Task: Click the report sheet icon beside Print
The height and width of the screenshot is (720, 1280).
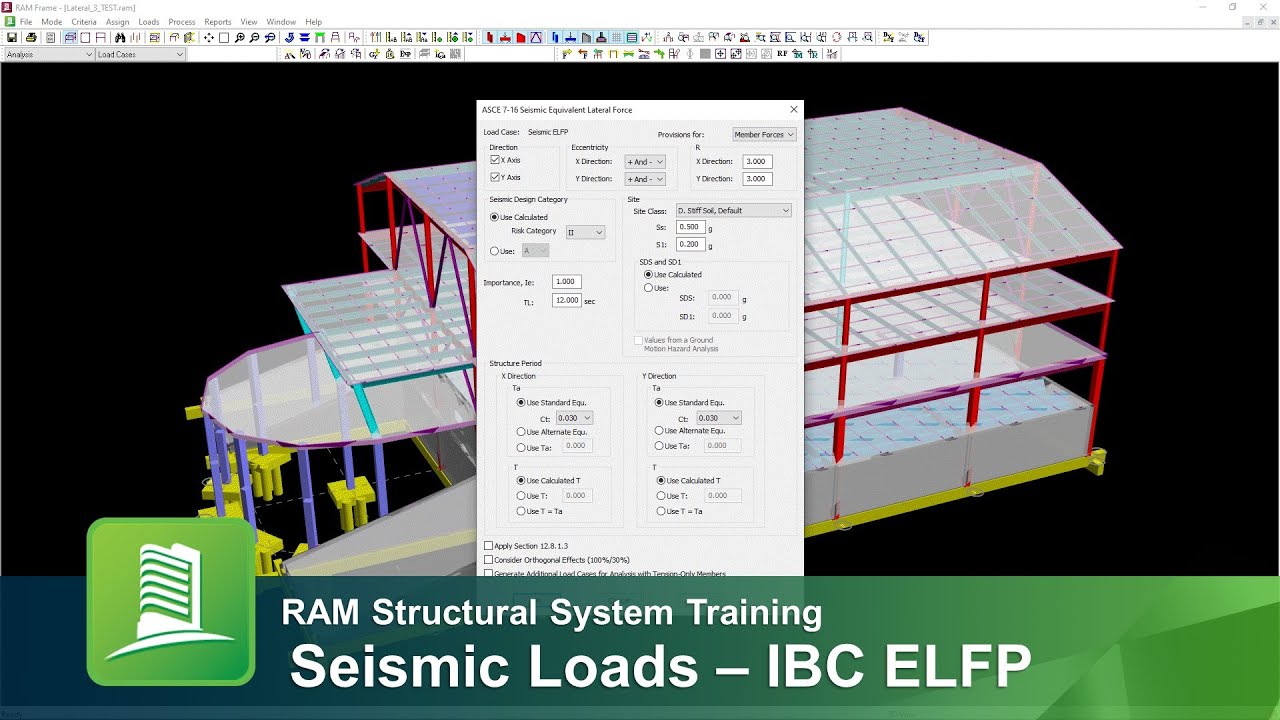Action: 50,38
